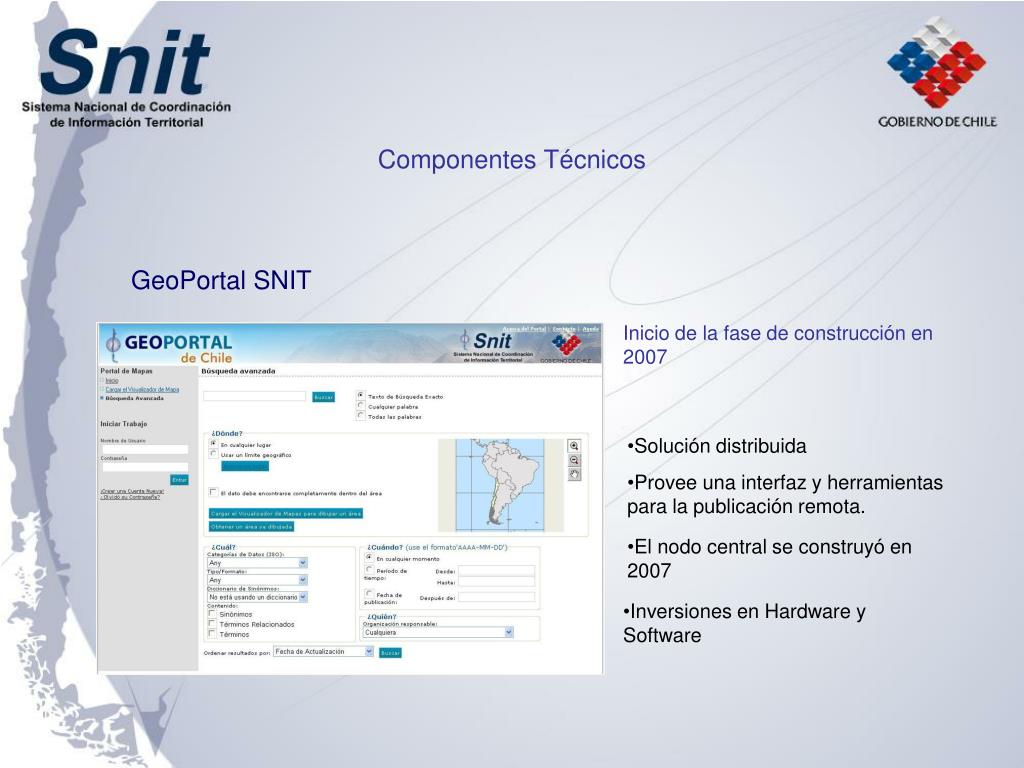Click 'Cargar el Visualizador de Mapas para dibujar' button
Image resolution: width=1024 pixels, height=768 pixels.
click(285, 513)
